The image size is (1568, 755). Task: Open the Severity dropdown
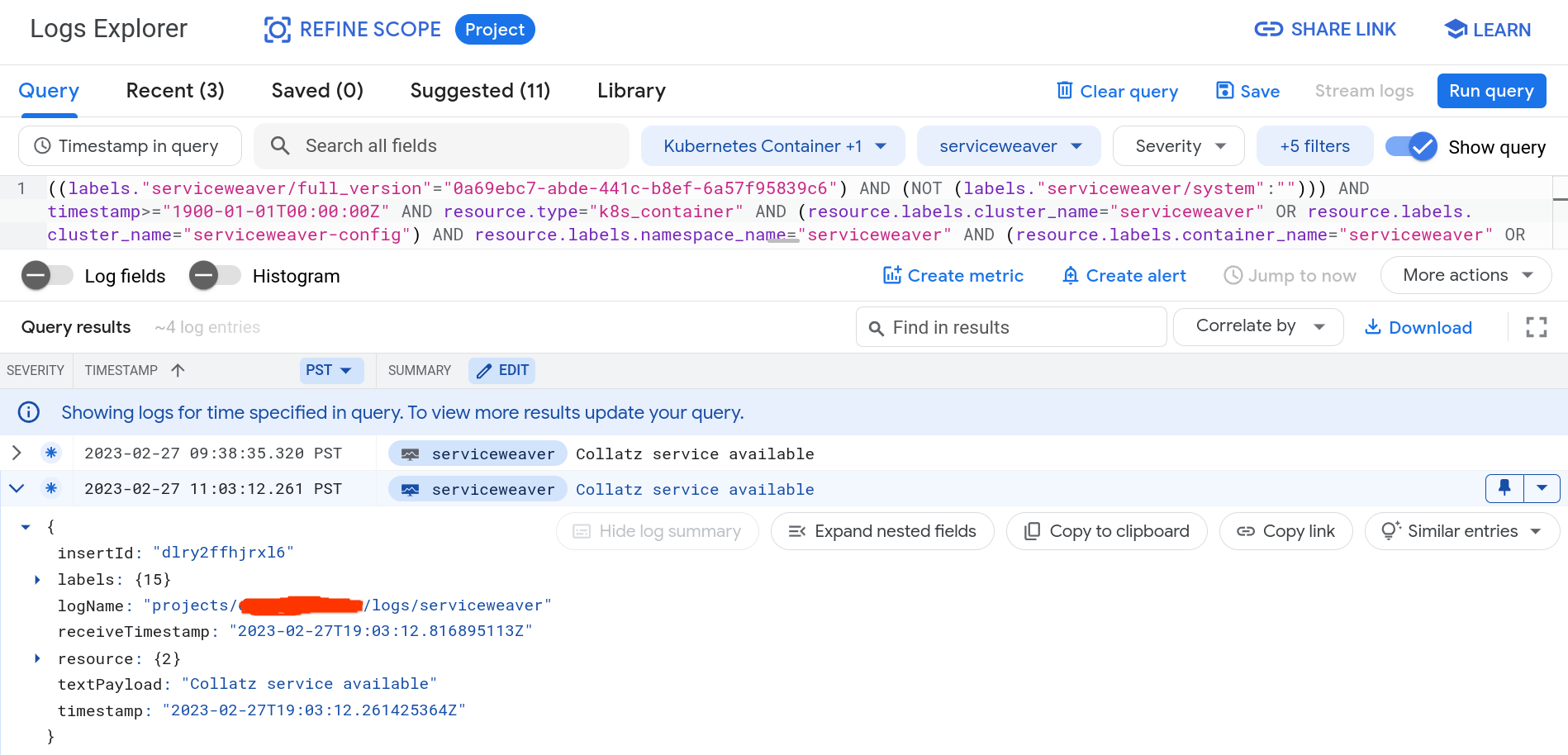point(1179,146)
